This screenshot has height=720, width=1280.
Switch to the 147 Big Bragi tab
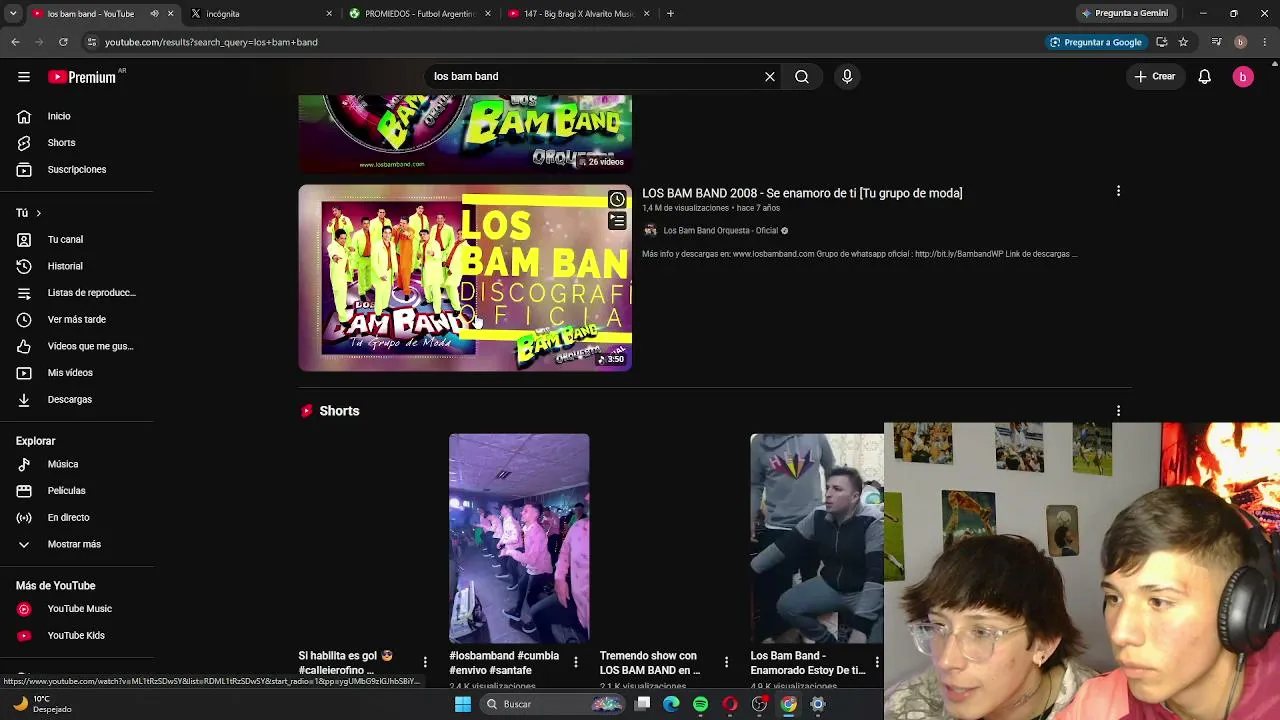click(578, 14)
